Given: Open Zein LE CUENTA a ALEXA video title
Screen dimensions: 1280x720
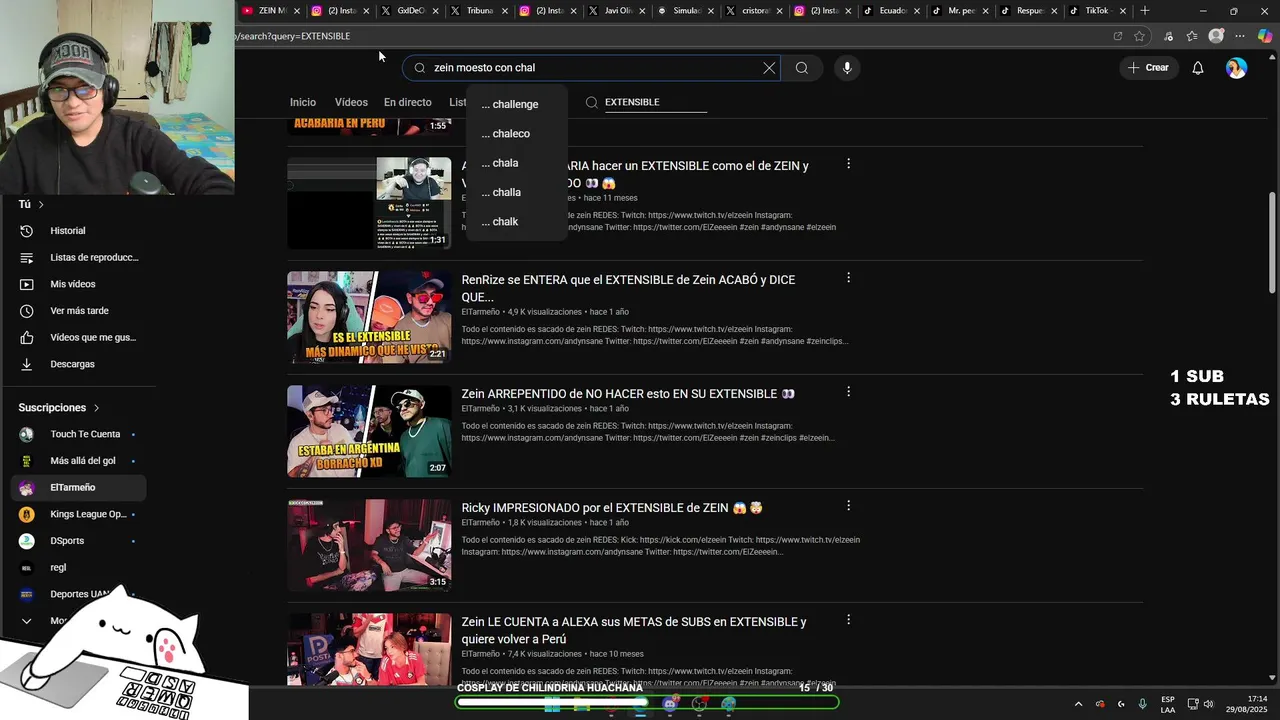Looking at the screenshot, I should coord(633,630).
